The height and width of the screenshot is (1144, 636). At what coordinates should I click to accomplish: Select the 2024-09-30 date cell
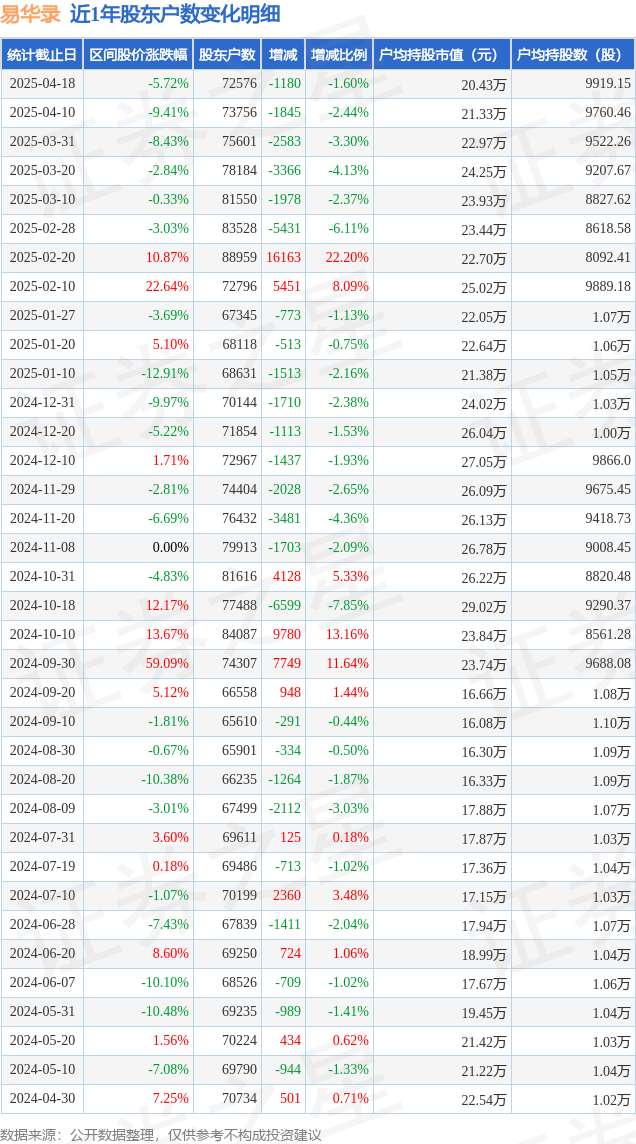click(42, 664)
